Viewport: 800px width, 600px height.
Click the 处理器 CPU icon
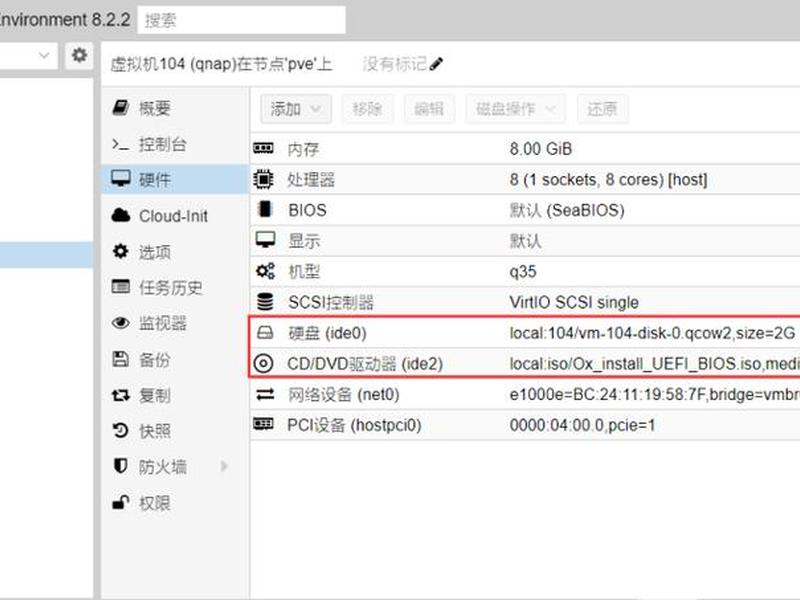click(263, 179)
